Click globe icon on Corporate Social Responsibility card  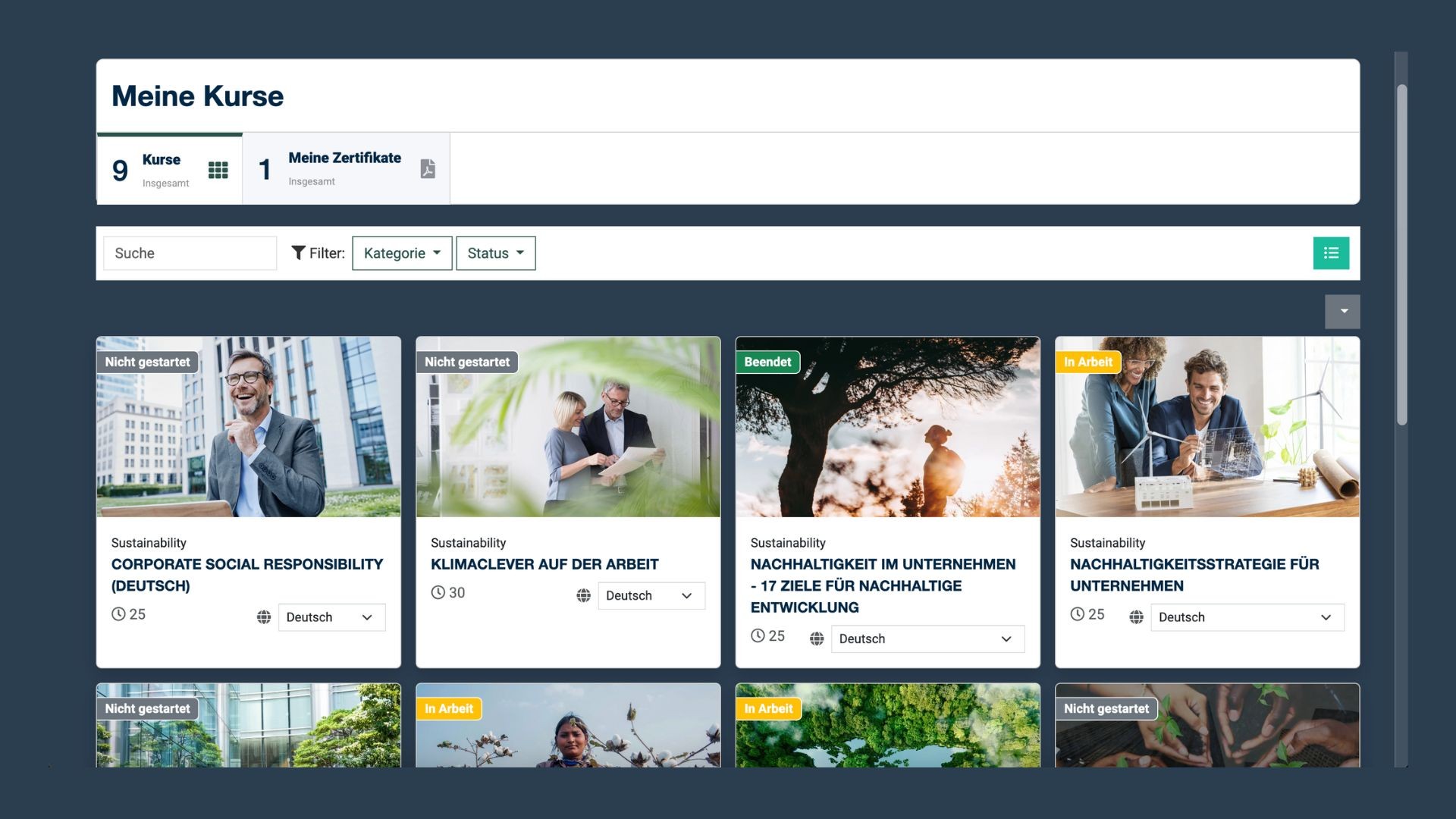click(264, 617)
